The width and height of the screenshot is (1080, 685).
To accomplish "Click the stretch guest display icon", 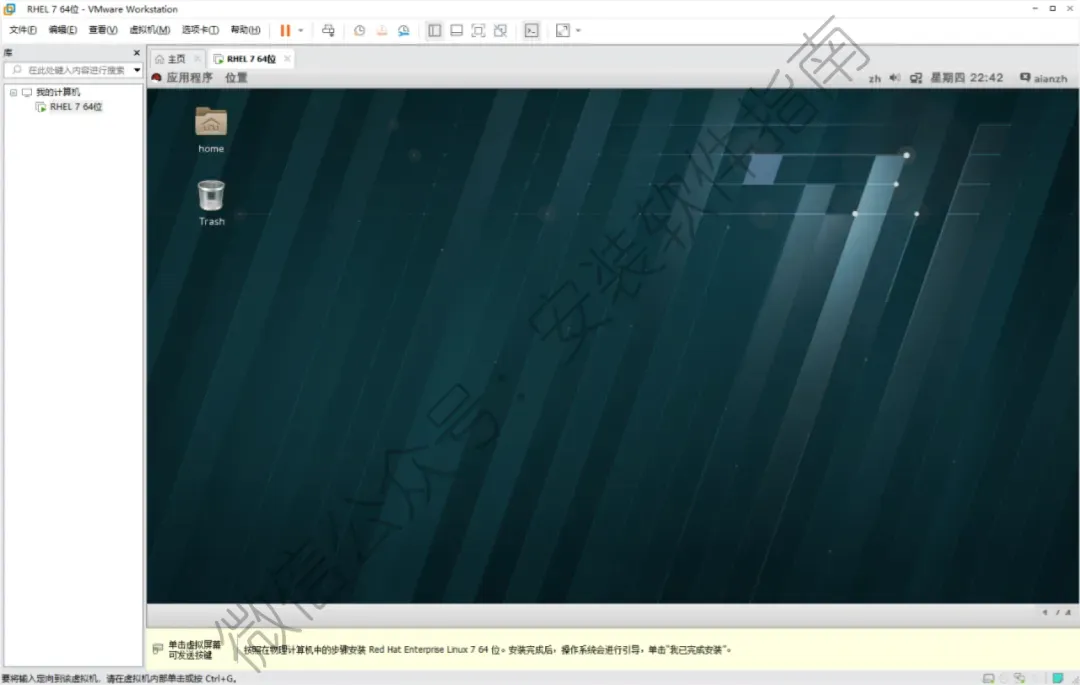I will tap(563, 30).
